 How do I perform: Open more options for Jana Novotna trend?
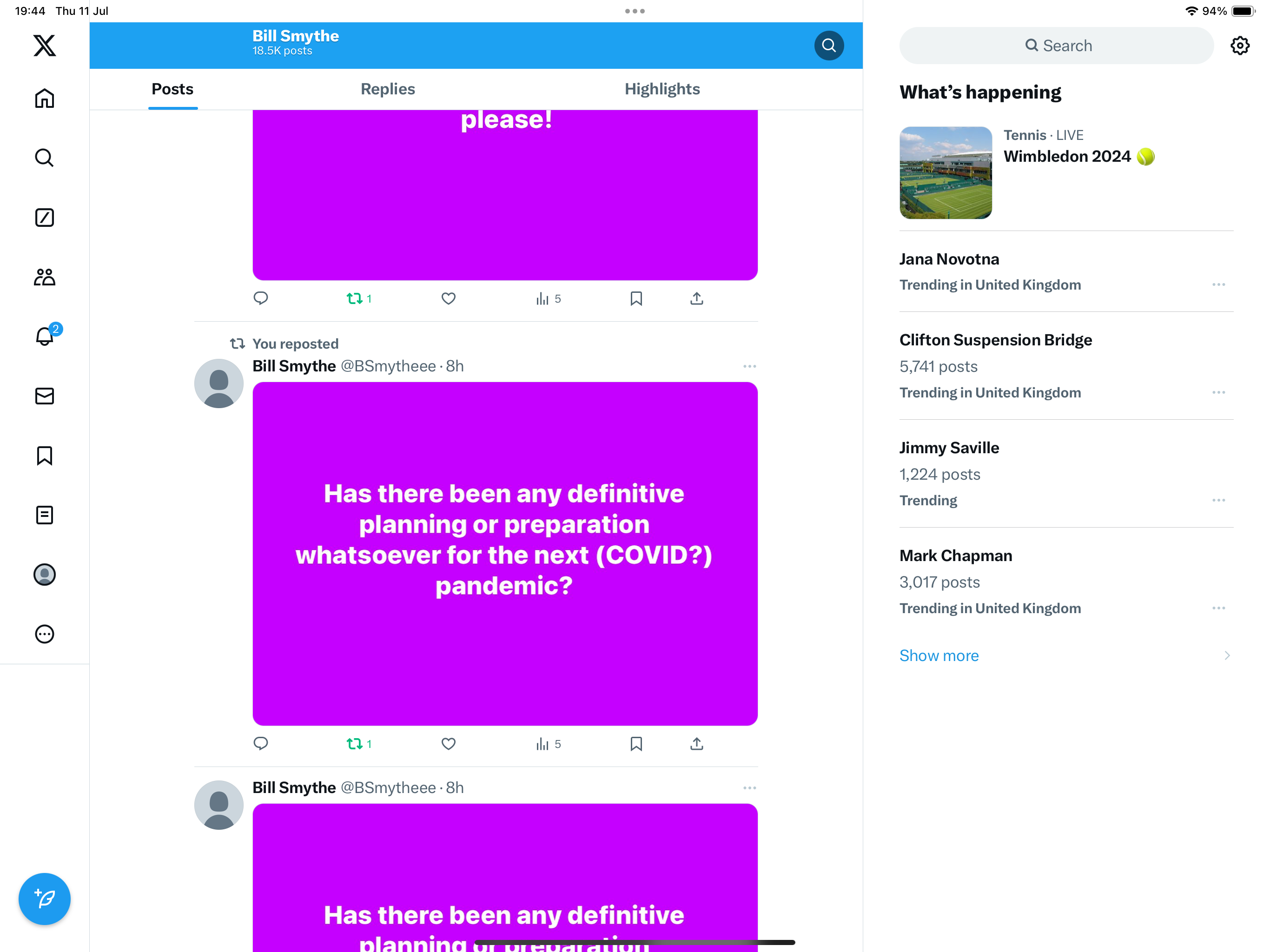[1218, 285]
